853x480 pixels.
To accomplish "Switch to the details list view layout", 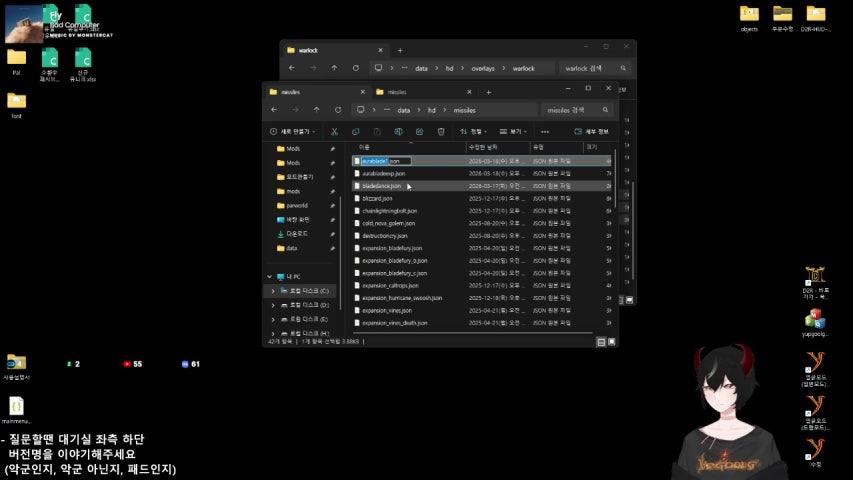I will pos(600,342).
